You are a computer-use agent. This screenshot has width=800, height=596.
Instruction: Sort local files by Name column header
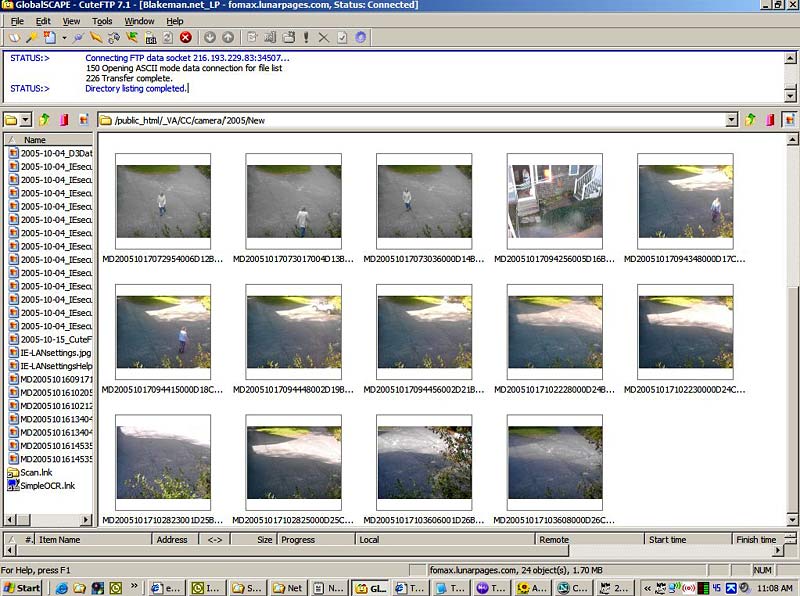[x=35, y=140]
